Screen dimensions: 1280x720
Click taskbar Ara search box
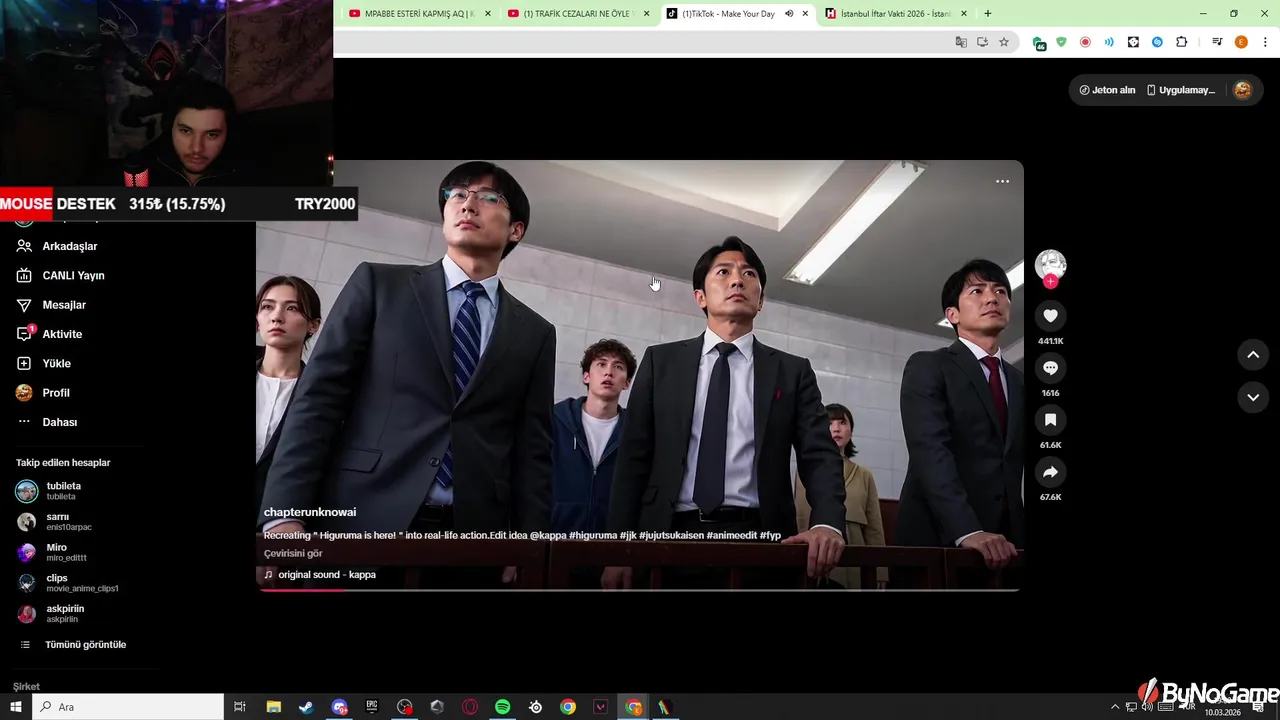point(128,707)
